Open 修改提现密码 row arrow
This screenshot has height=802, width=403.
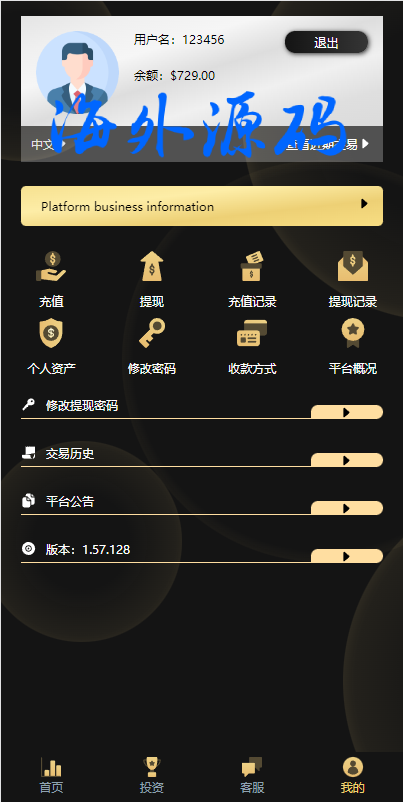pyautogui.click(x=347, y=412)
